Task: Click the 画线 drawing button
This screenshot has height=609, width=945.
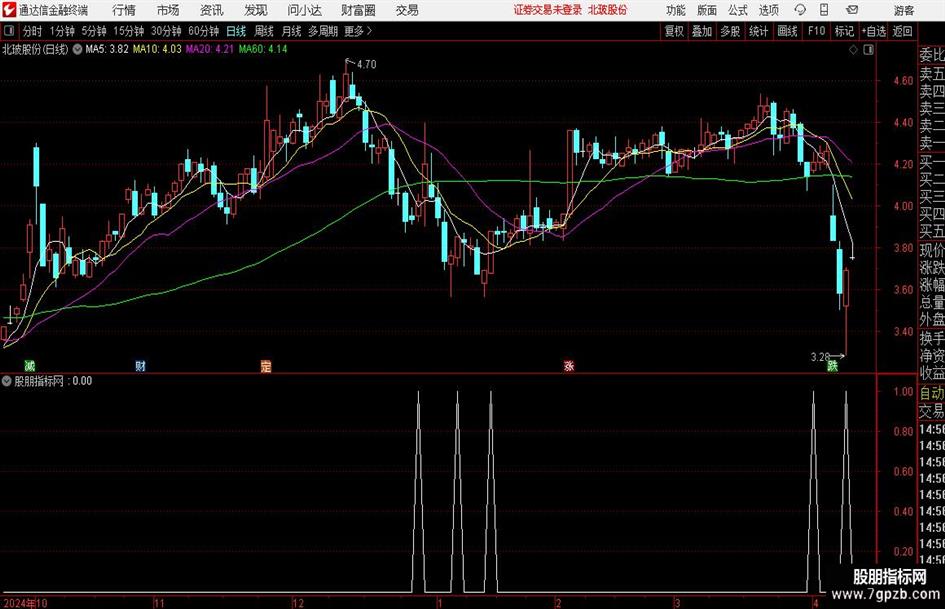Action: tap(788, 31)
